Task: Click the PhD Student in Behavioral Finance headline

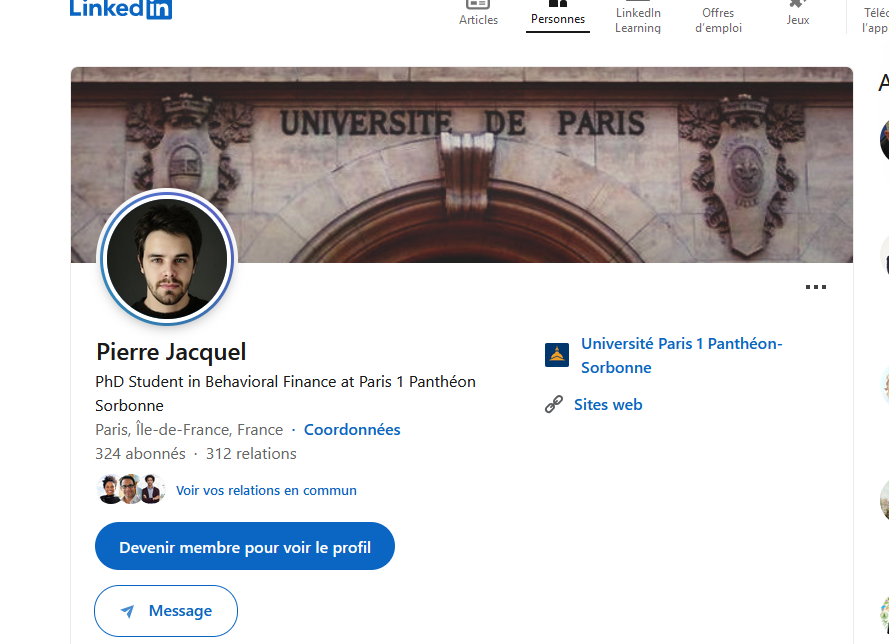Action: click(285, 393)
